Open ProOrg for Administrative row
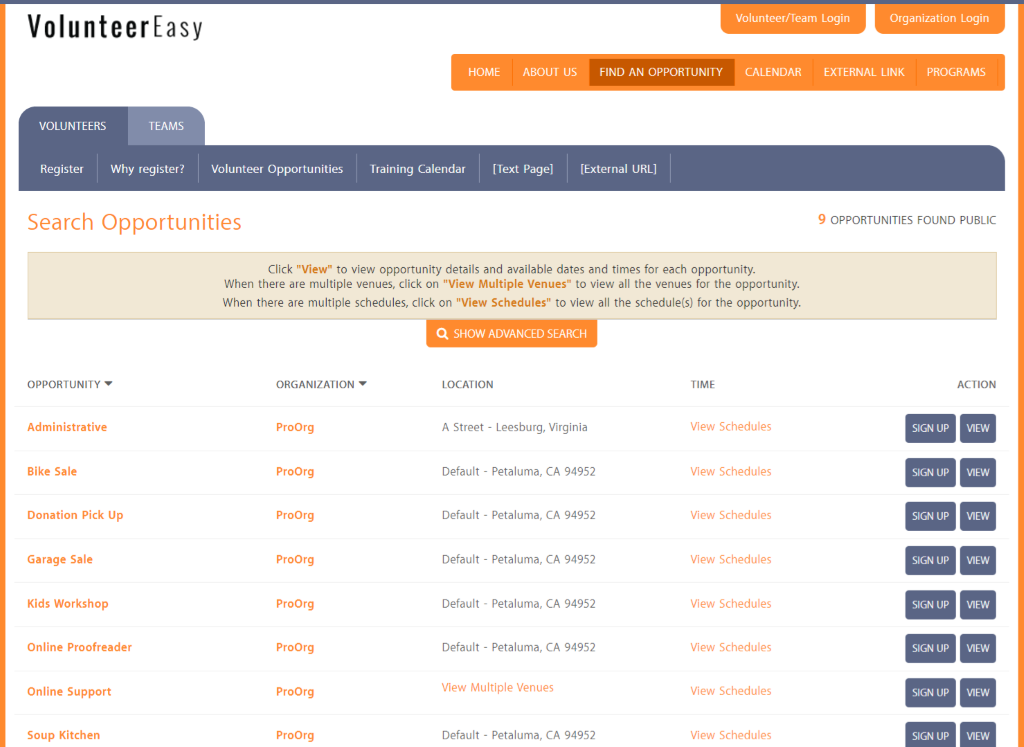Image resolution: width=1024 pixels, height=747 pixels. pyautogui.click(x=295, y=427)
